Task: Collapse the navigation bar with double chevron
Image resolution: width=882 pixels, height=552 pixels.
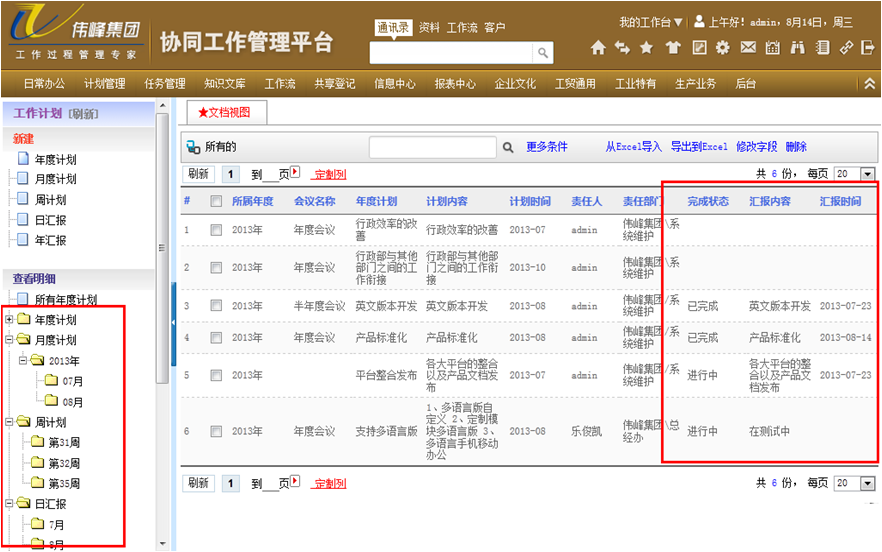Action: pyautogui.click(x=869, y=84)
